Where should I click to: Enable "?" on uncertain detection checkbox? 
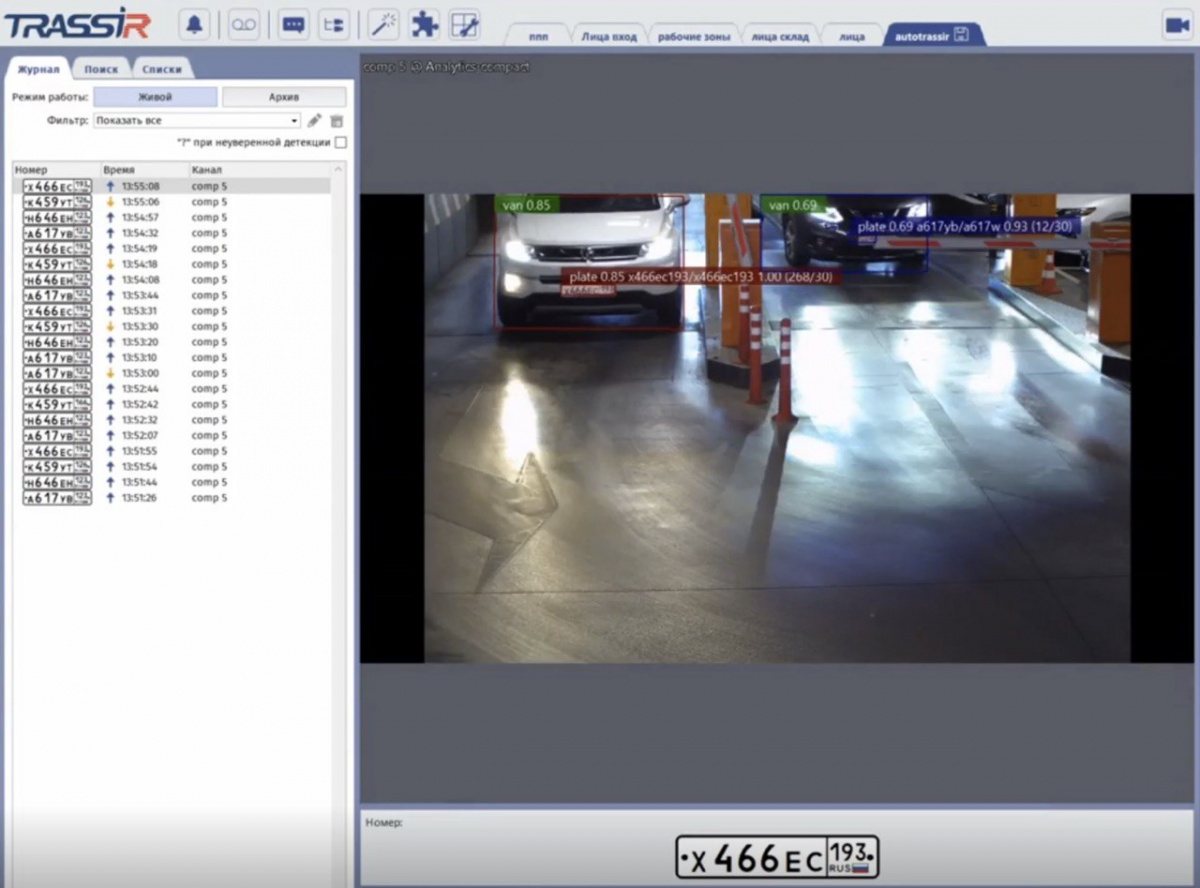341,143
